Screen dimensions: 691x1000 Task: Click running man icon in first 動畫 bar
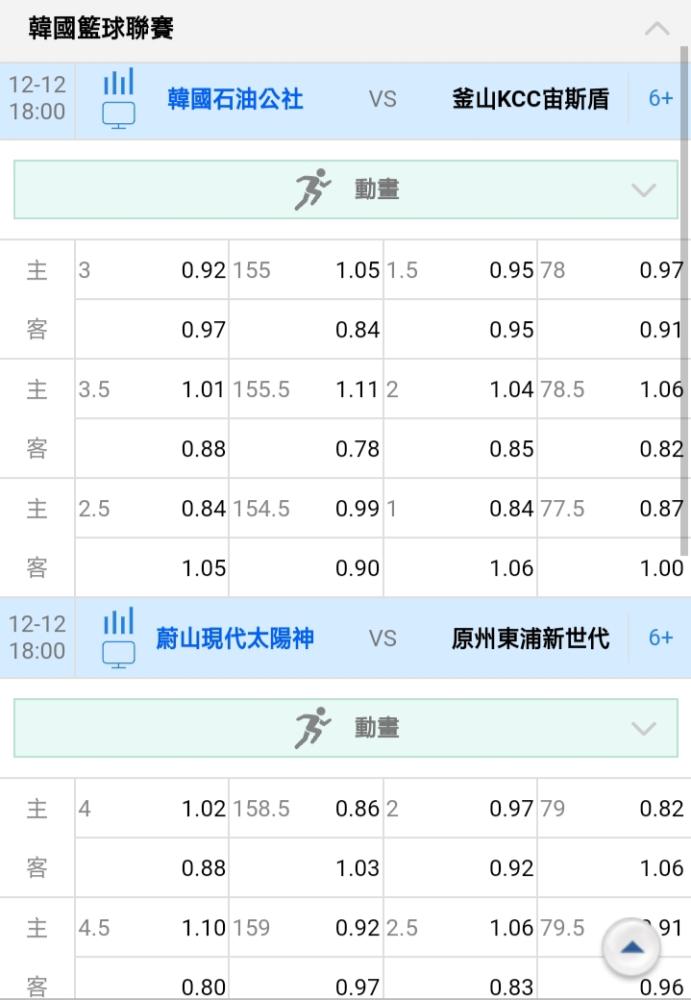[312, 189]
